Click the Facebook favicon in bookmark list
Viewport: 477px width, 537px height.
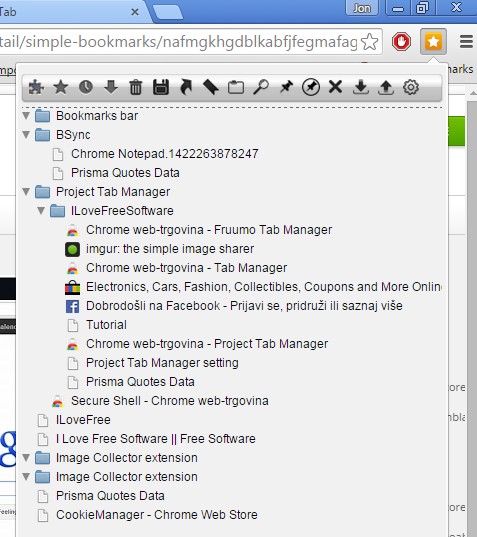tap(72, 306)
